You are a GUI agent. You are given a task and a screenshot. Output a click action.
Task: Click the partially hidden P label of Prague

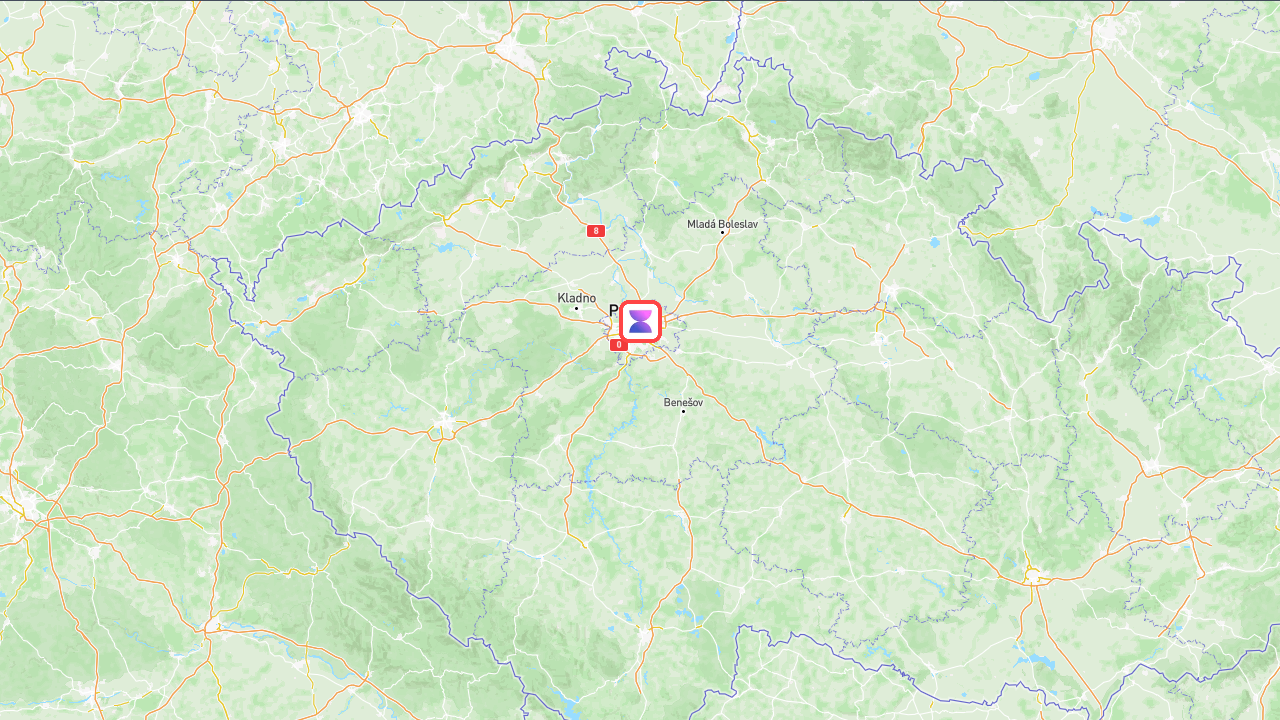(x=614, y=310)
